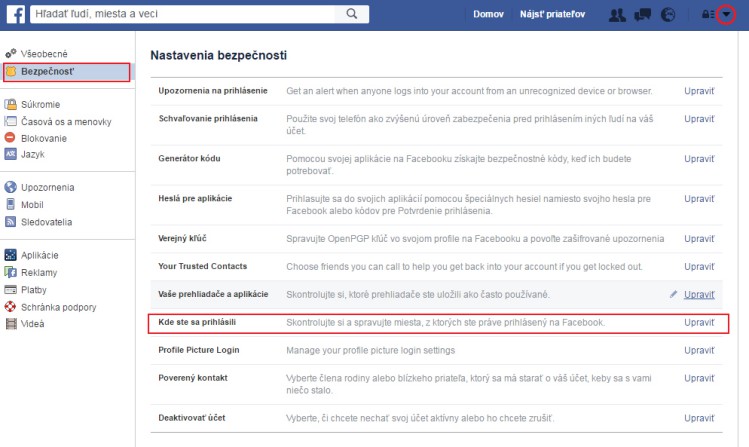Expand the Upozornenia na prihlásenie row
This screenshot has height=447, width=749.
(436, 91)
